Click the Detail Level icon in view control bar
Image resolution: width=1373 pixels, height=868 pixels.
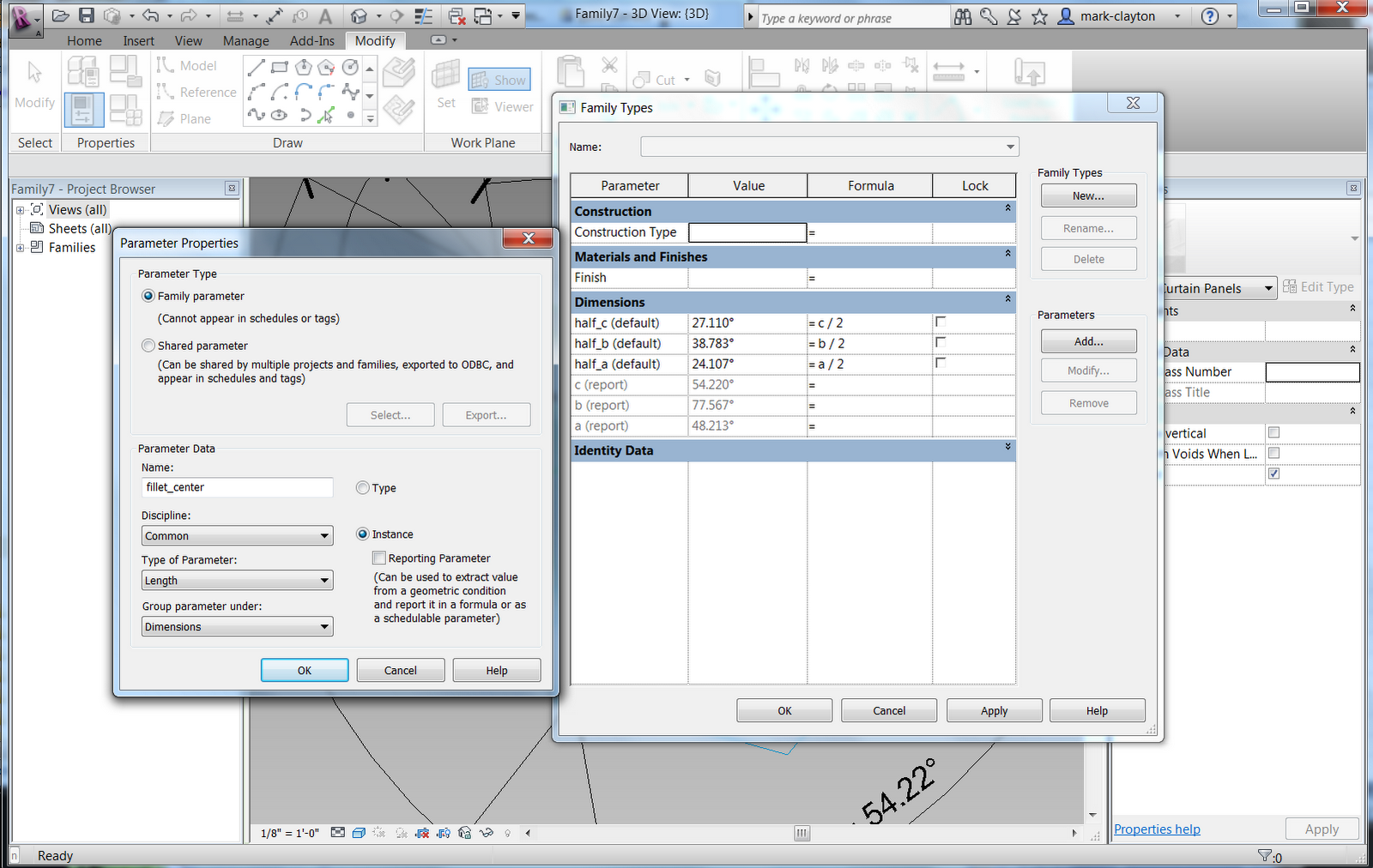click(338, 833)
